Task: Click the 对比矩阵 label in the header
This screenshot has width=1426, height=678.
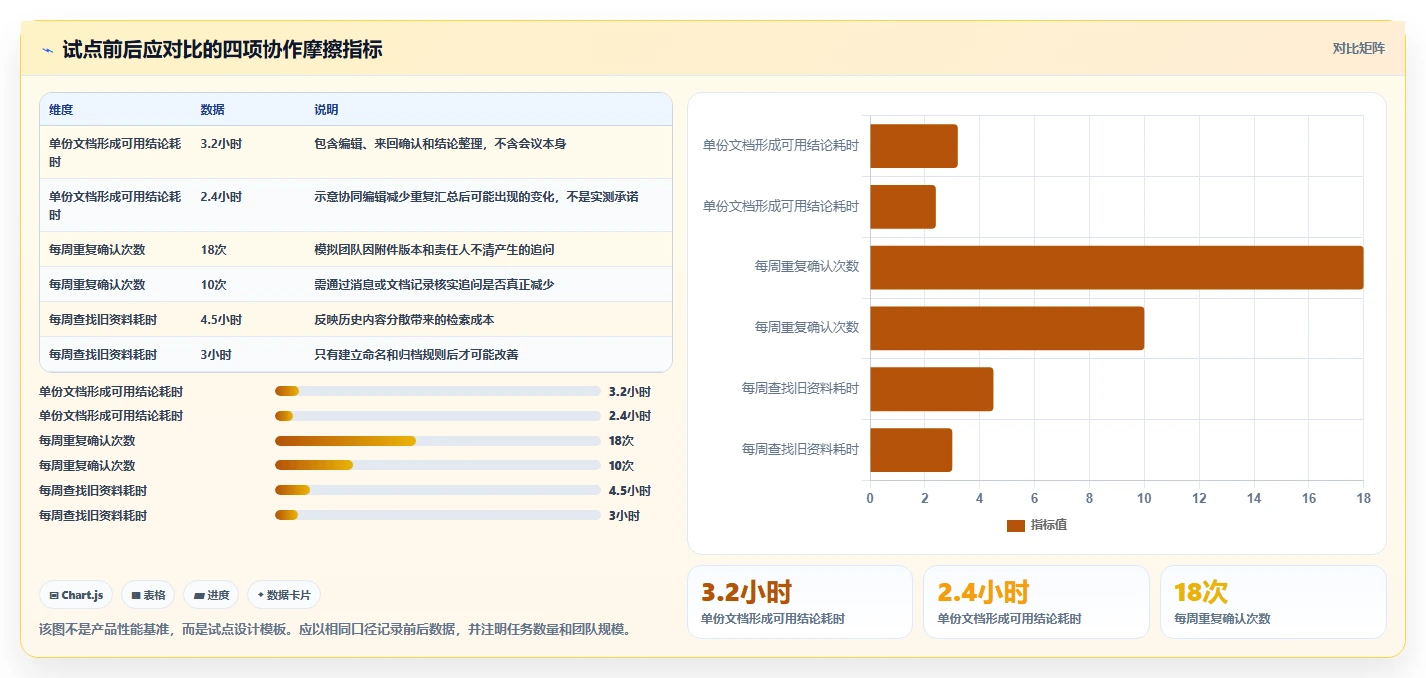Action: 1359,48
